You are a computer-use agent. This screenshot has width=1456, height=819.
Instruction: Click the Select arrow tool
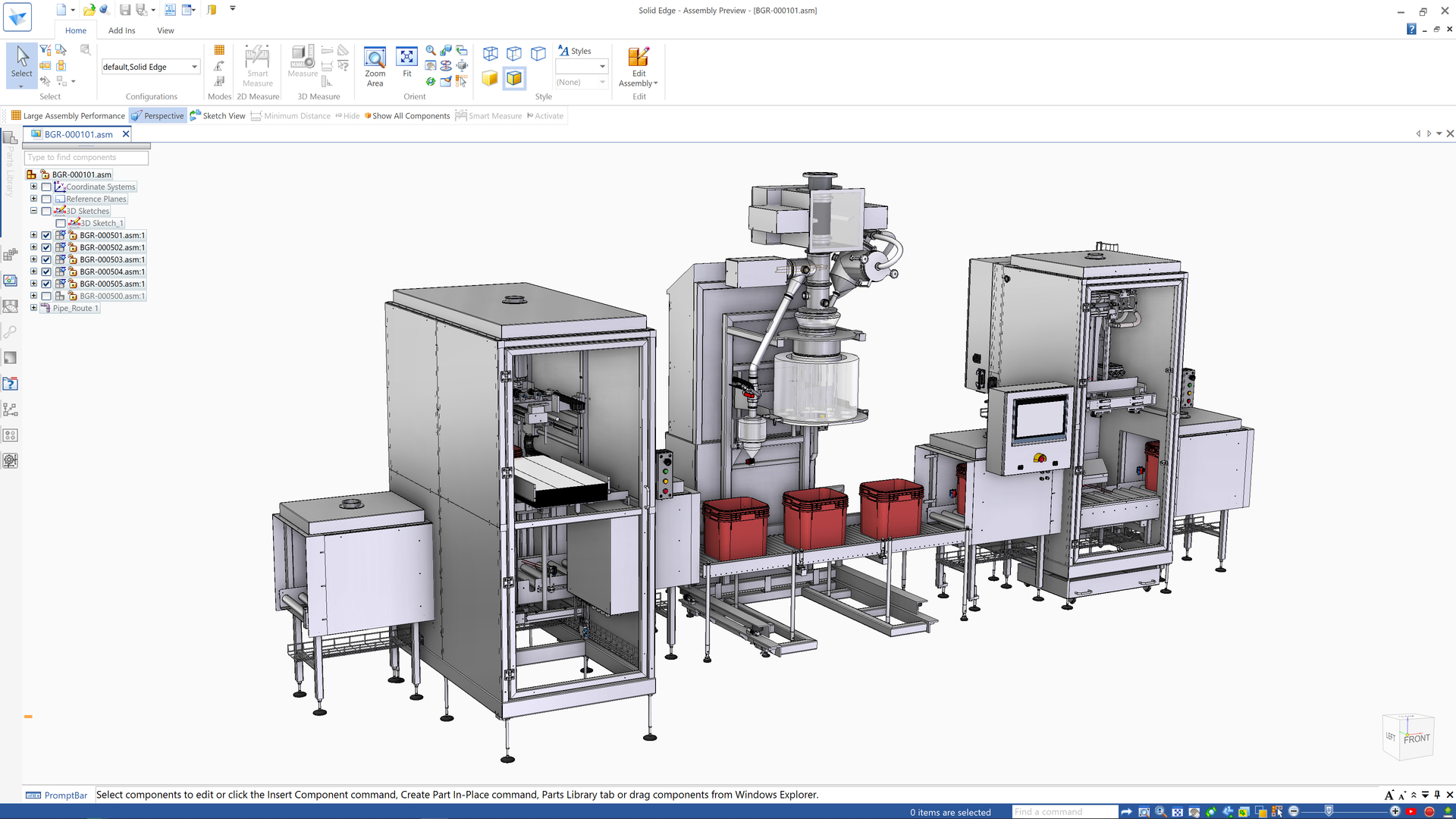(22, 62)
